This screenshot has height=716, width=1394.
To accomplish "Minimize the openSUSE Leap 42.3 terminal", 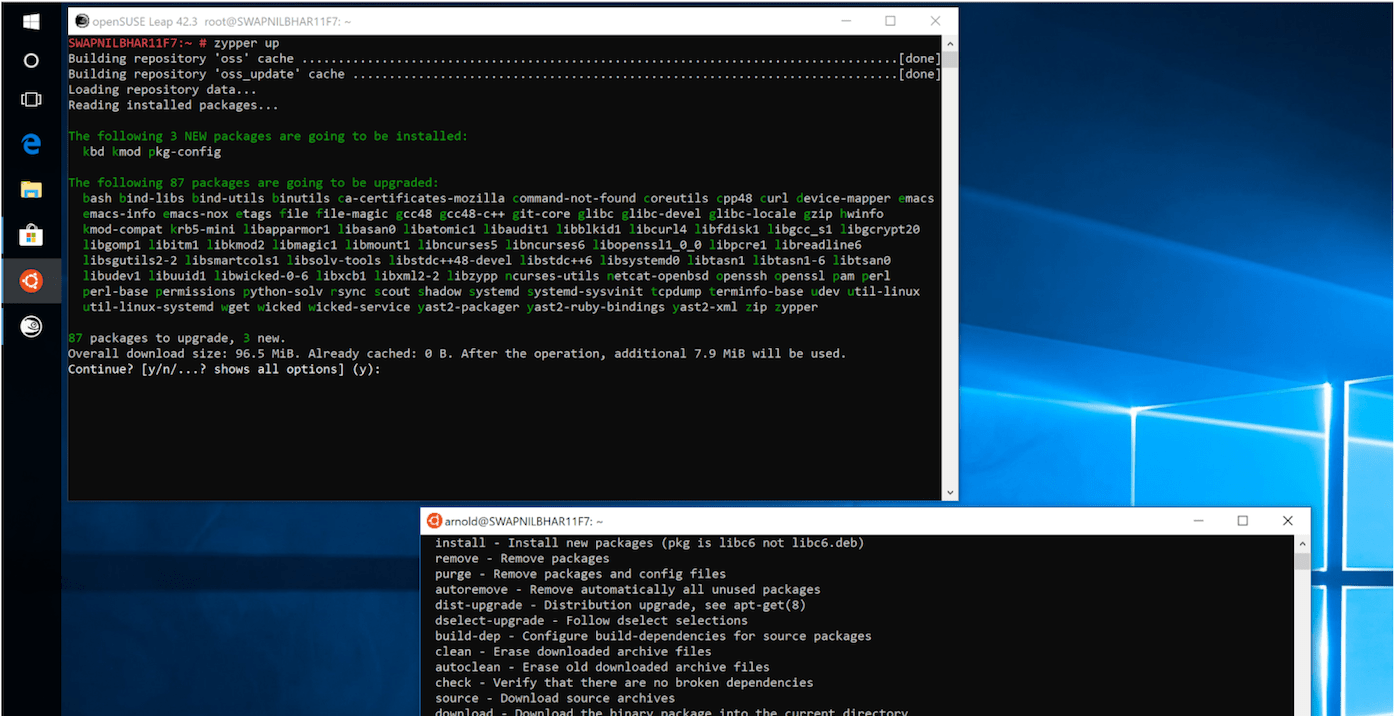I will click(x=844, y=20).
